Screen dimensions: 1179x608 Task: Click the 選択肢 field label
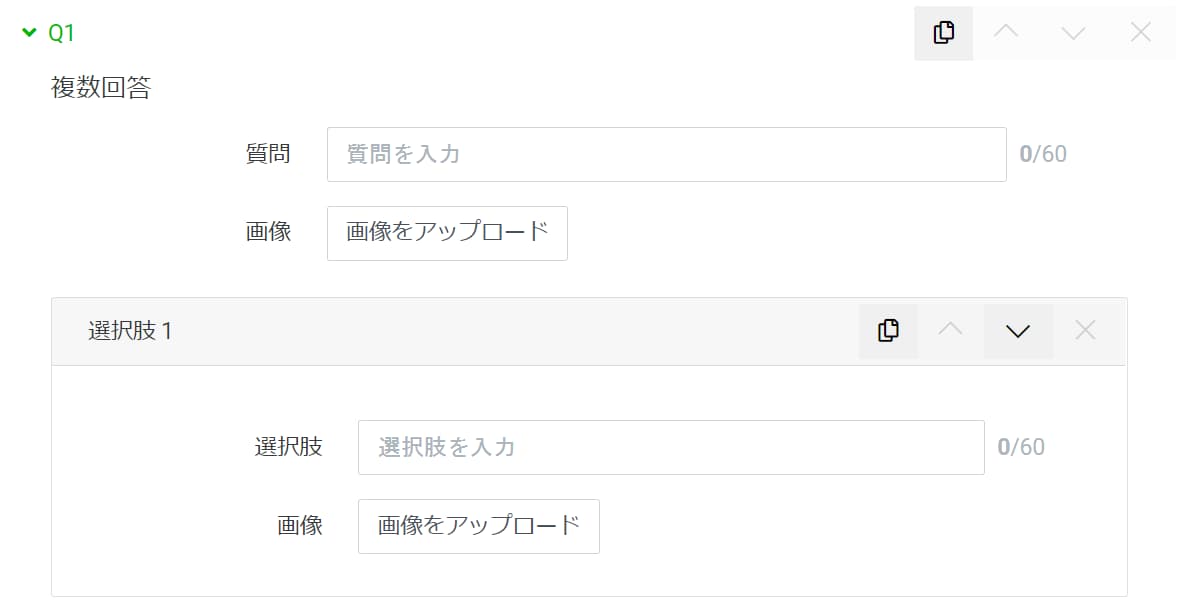pos(288,447)
